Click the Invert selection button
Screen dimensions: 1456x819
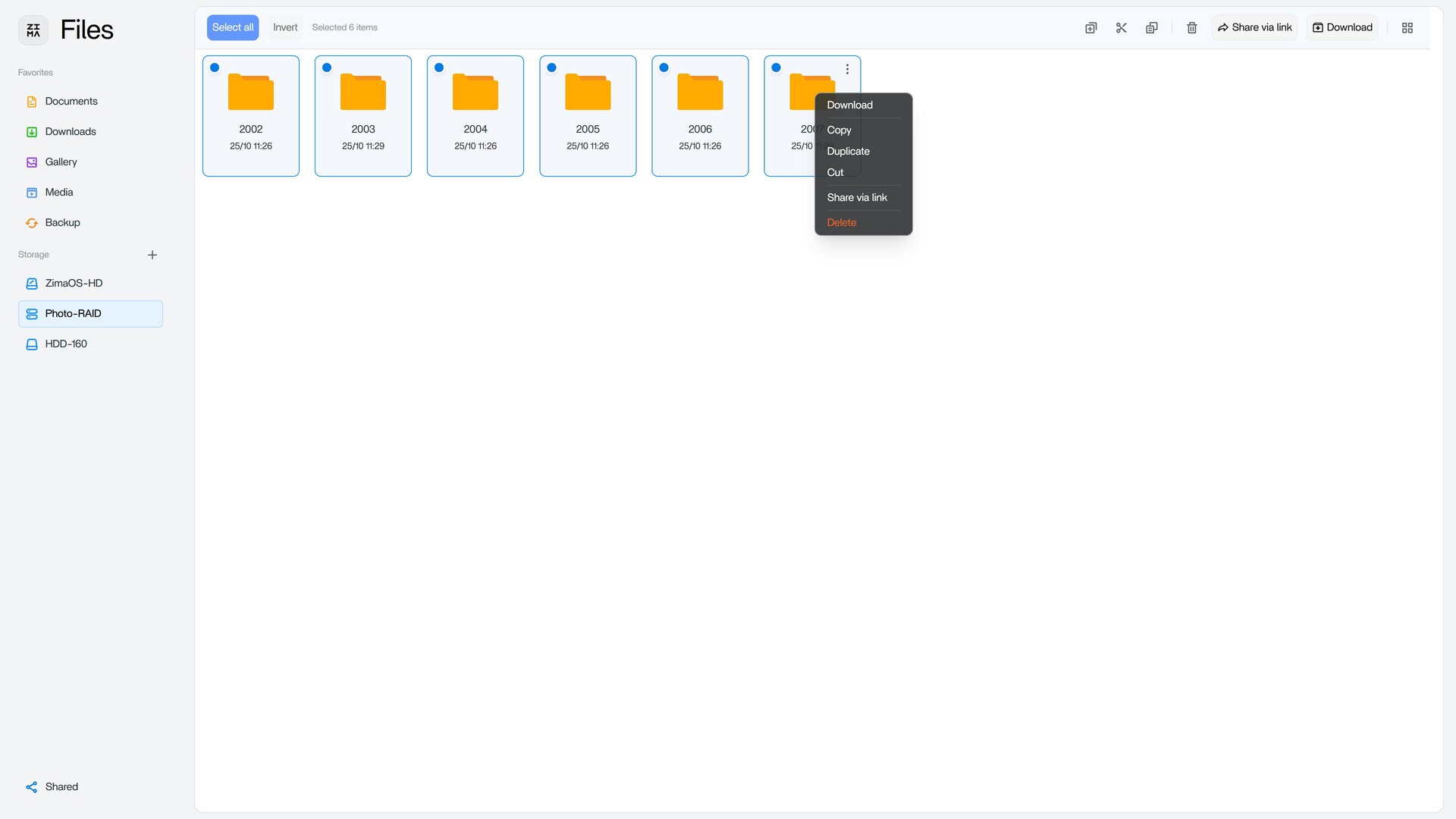point(285,28)
